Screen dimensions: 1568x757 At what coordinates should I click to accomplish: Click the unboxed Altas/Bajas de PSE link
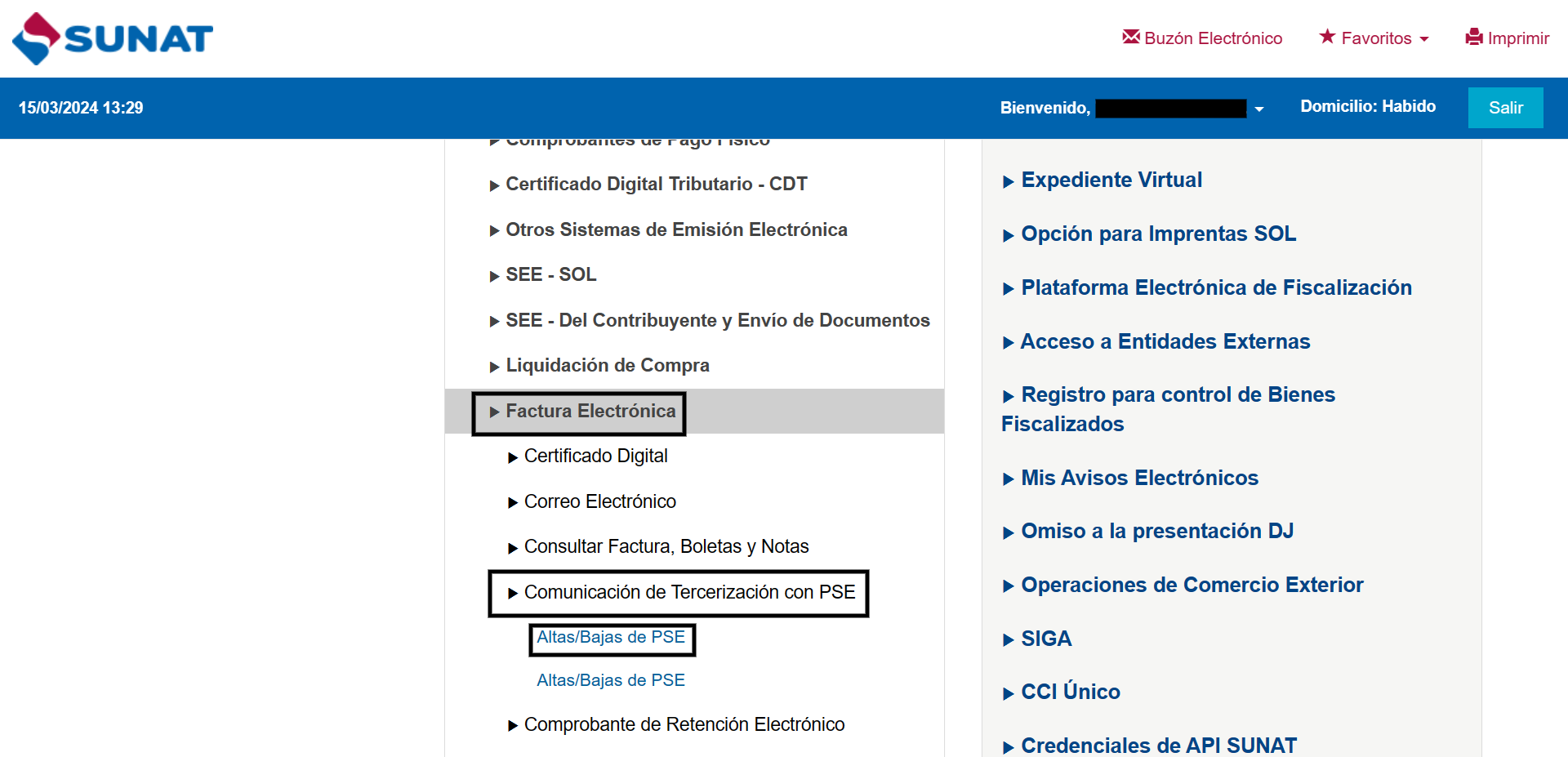(x=611, y=680)
